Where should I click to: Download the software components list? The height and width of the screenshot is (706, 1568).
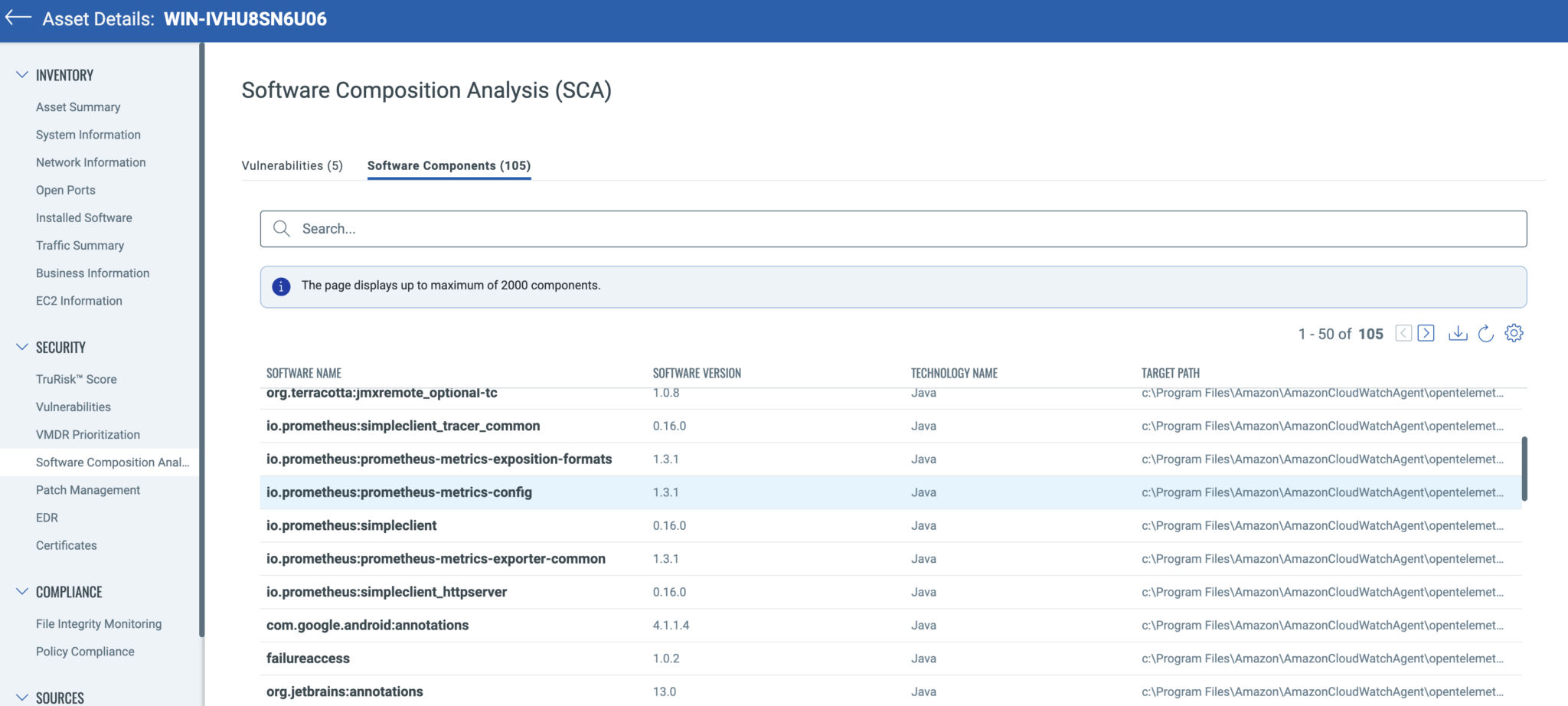coord(1458,333)
